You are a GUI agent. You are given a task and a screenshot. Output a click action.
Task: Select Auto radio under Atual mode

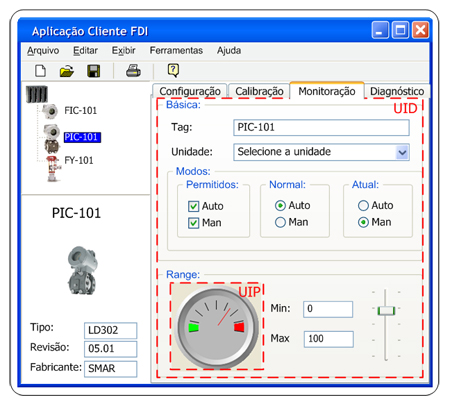coord(363,205)
